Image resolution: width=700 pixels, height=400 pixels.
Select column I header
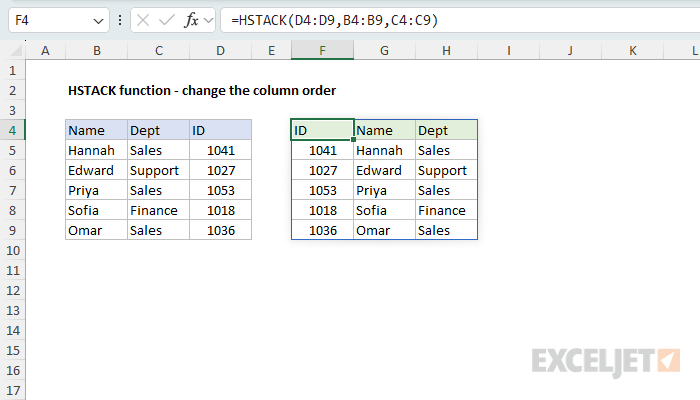click(x=508, y=51)
